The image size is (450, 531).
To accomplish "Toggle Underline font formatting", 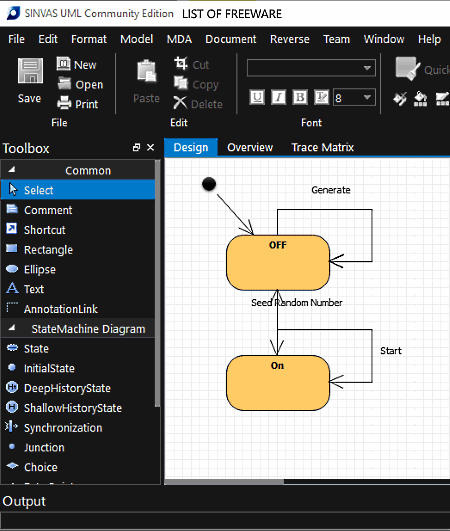I will point(257,98).
